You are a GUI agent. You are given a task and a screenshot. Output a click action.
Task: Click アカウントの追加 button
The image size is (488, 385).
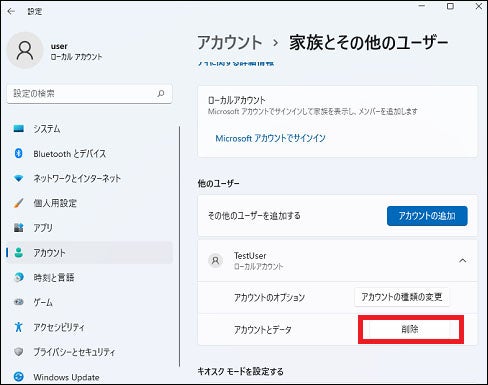point(427,216)
